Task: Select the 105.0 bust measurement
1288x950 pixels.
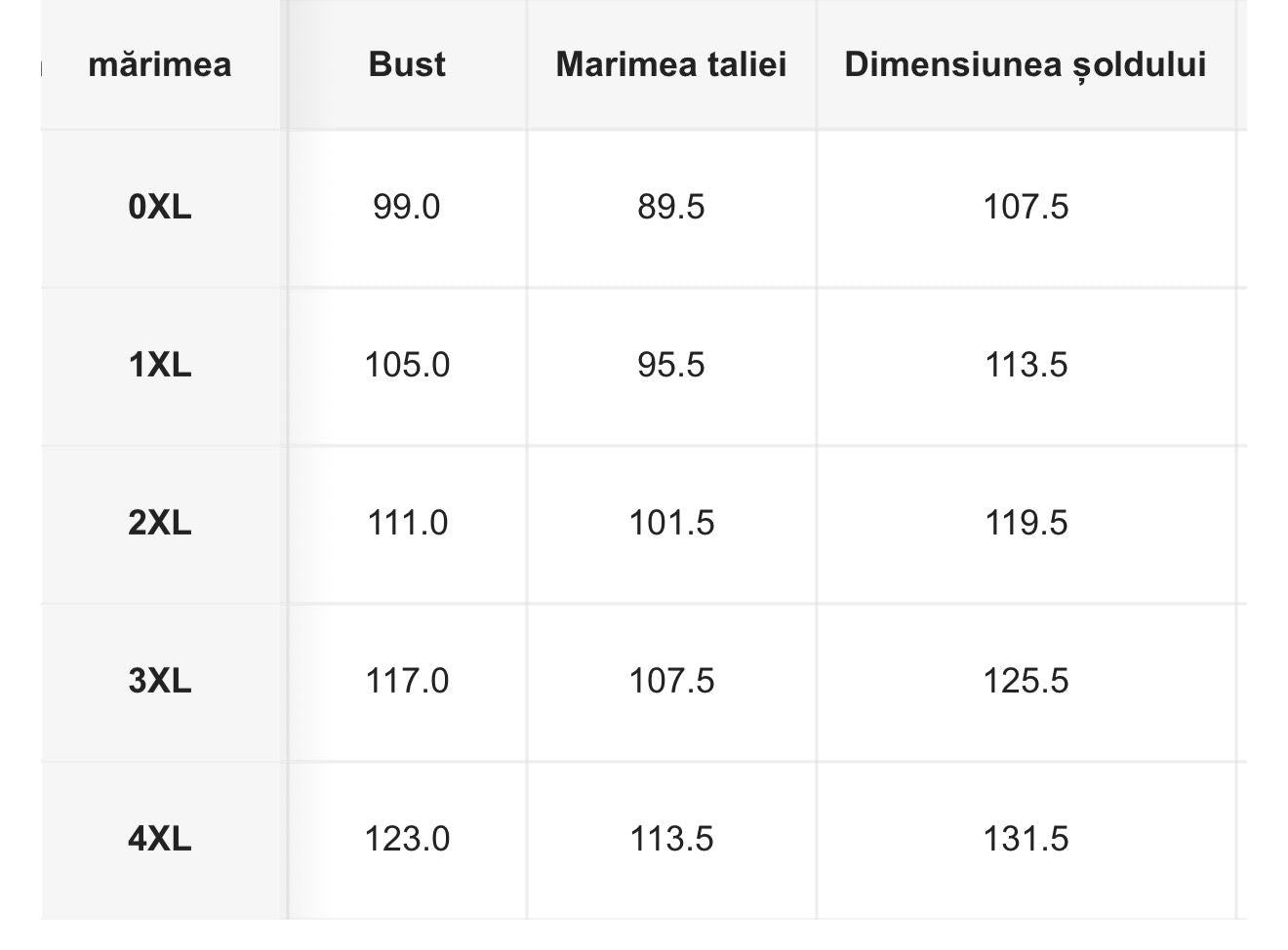Action: pyautogui.click(x=407, y=365)
